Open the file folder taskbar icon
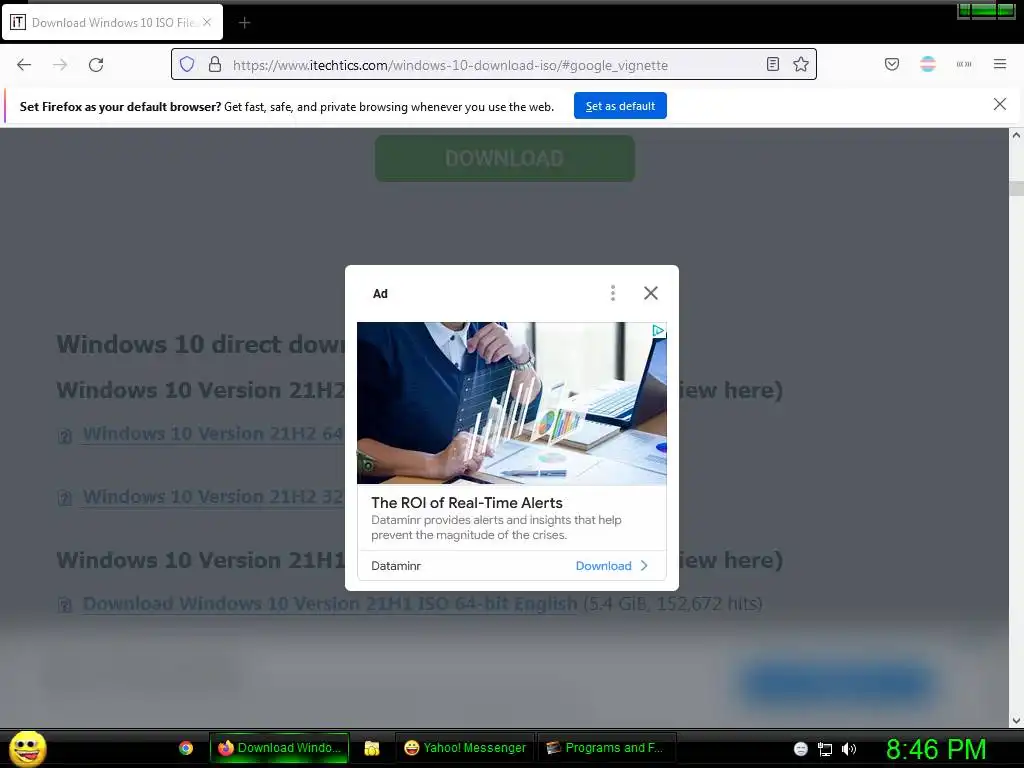Image resolution: width=1024 pixels, height=768 pixels. coord(372,748)
